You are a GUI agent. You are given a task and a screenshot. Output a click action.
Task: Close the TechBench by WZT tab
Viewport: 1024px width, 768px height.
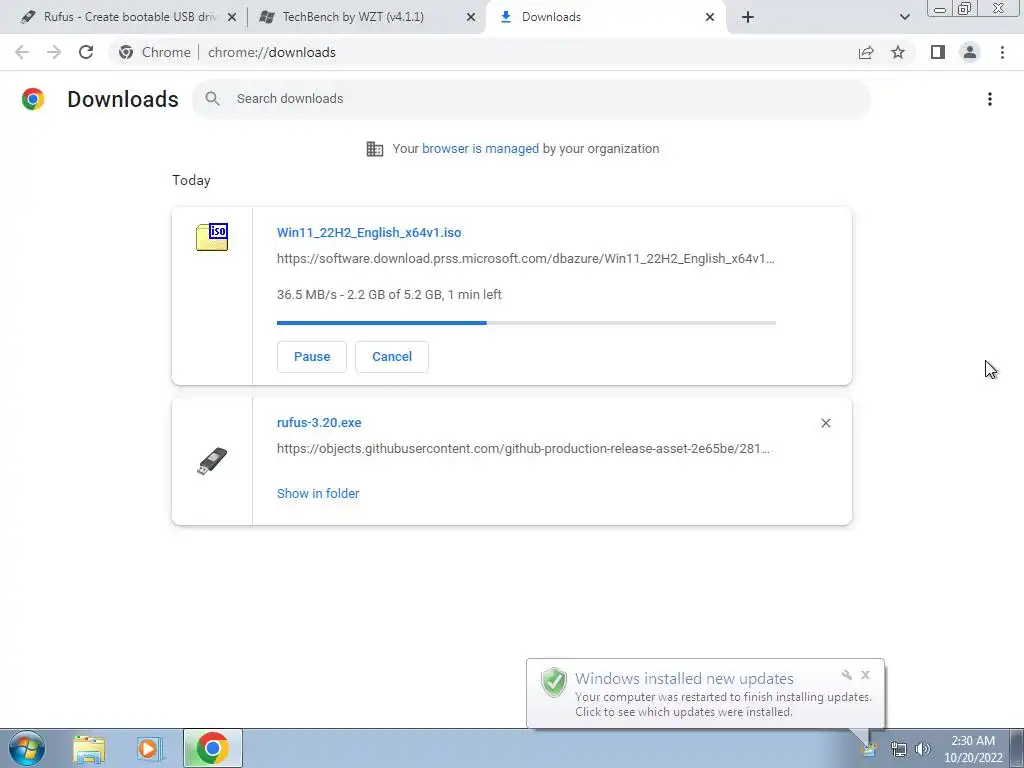point(471,18)
